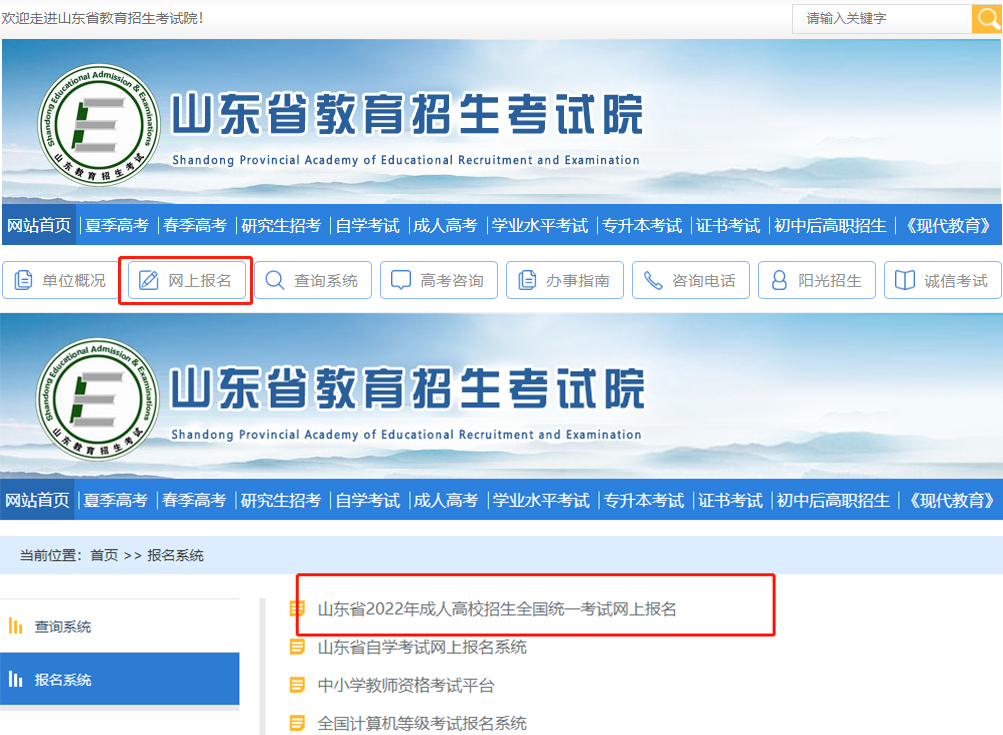Click the list icon beside 中小学教师资格考试平台
The width and height of the screenshot is (1003, 735).
tap(297, 685)
